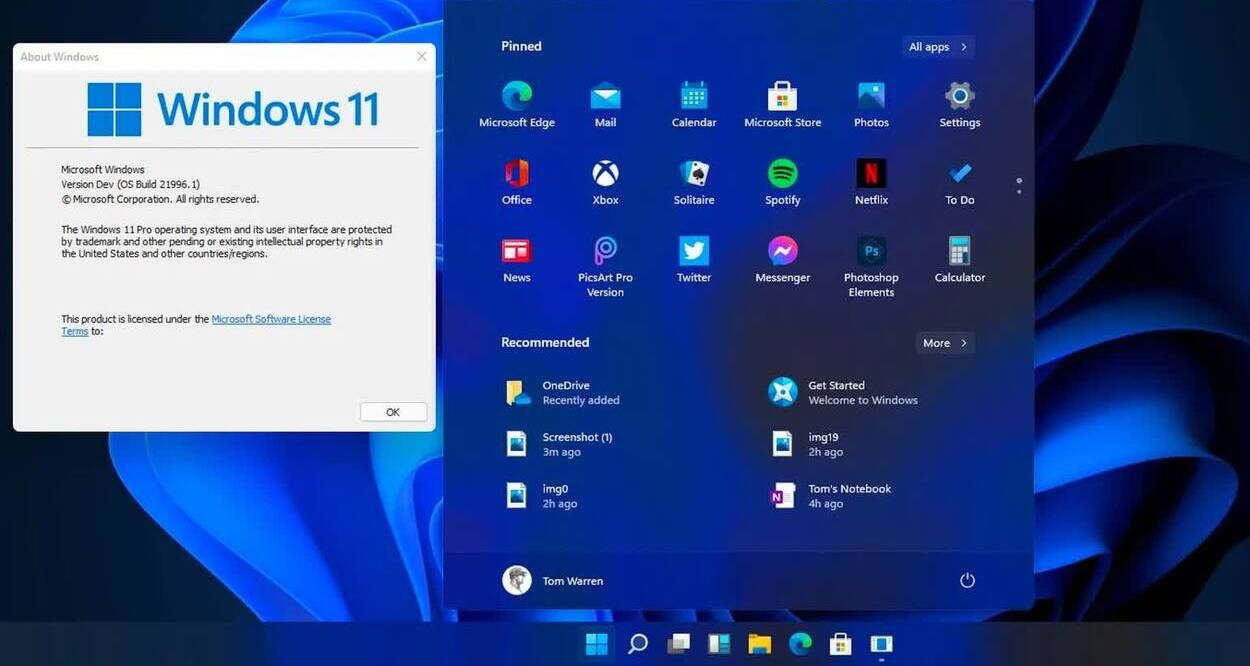
Task: Click OK in About Windows dialog
Action: (x=393, y=412)
